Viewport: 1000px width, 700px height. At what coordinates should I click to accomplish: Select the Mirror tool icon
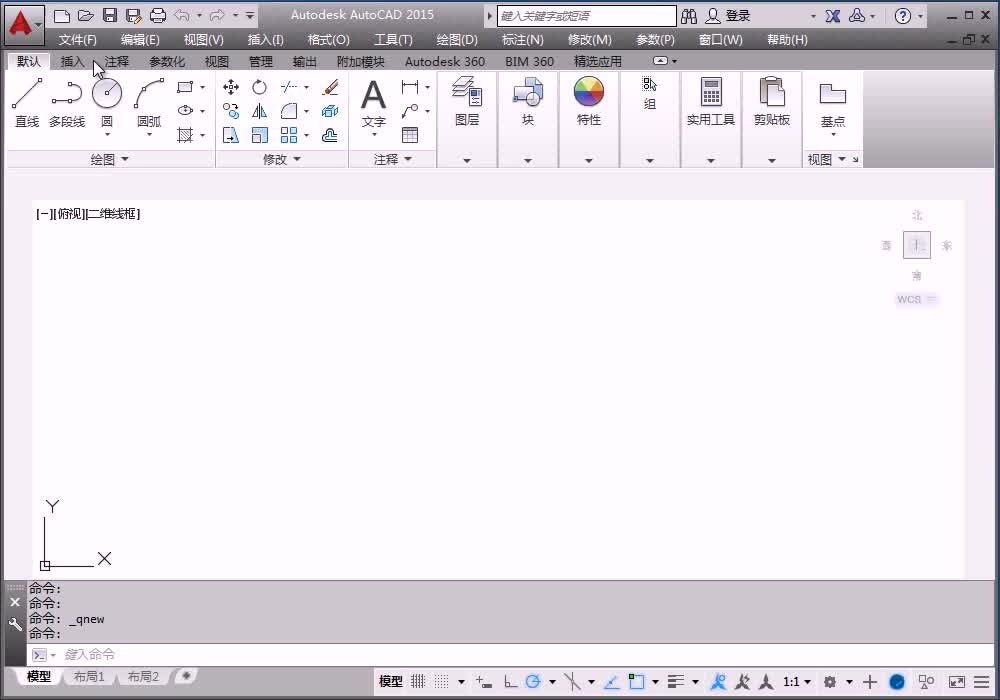[x=259, y=111]
